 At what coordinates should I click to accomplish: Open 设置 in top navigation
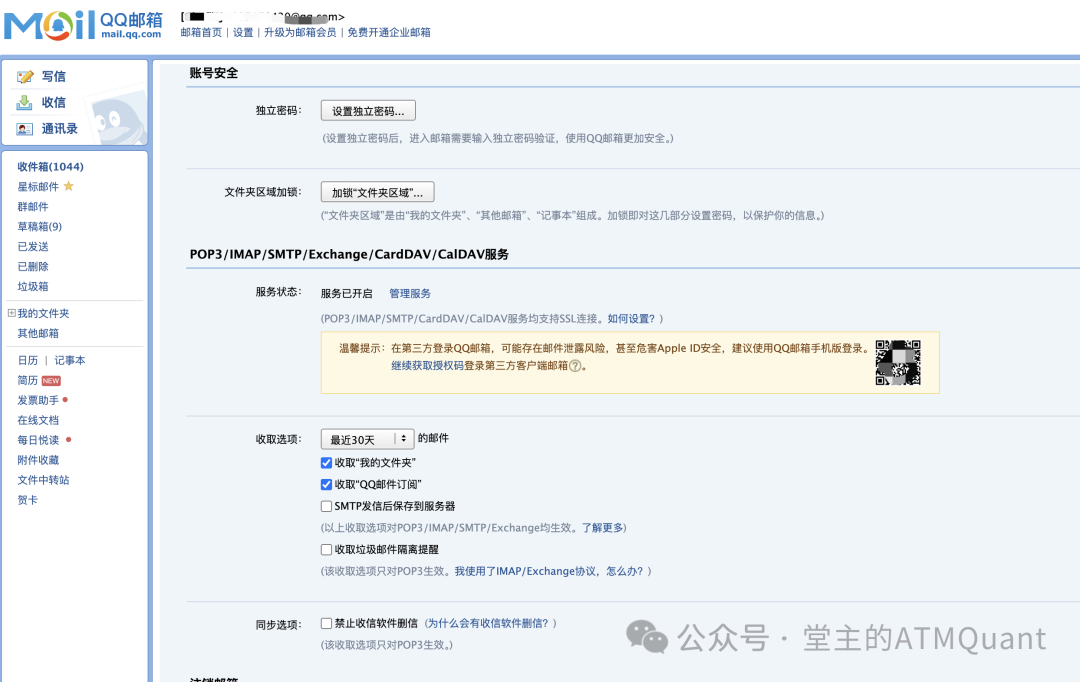click(243, 32)
